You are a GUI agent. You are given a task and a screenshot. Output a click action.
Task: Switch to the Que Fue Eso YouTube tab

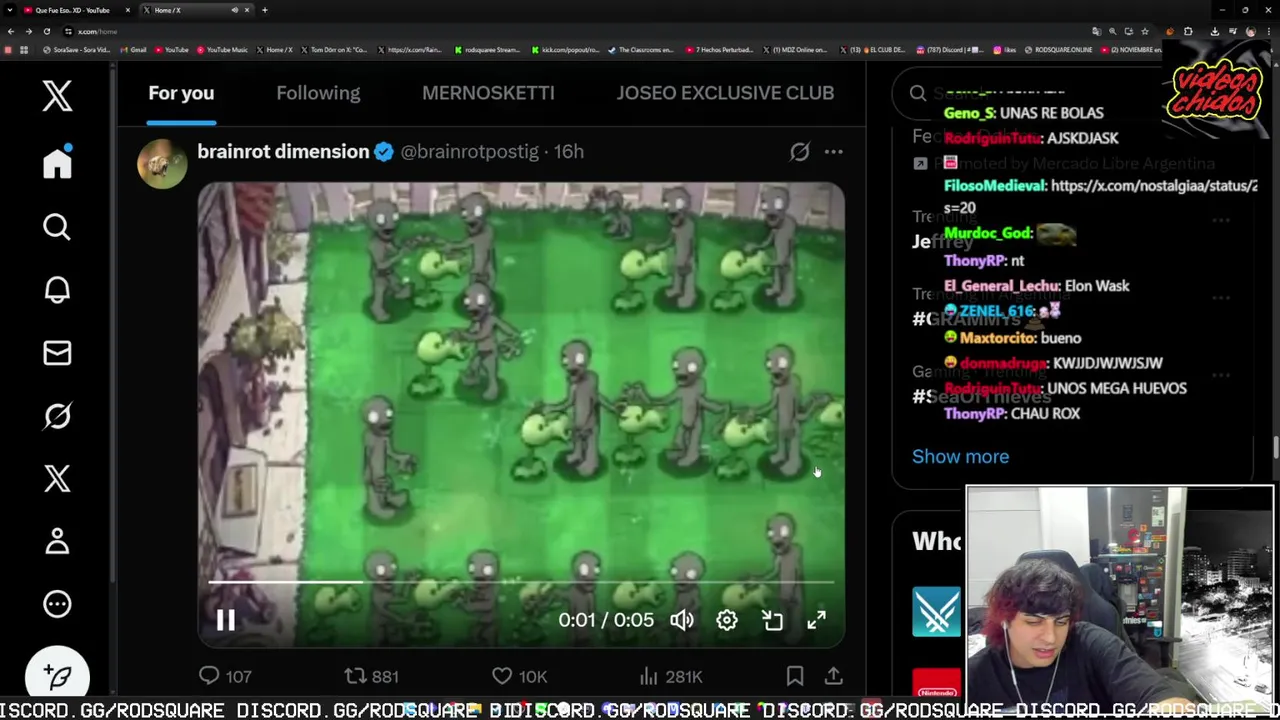[72, 10]
